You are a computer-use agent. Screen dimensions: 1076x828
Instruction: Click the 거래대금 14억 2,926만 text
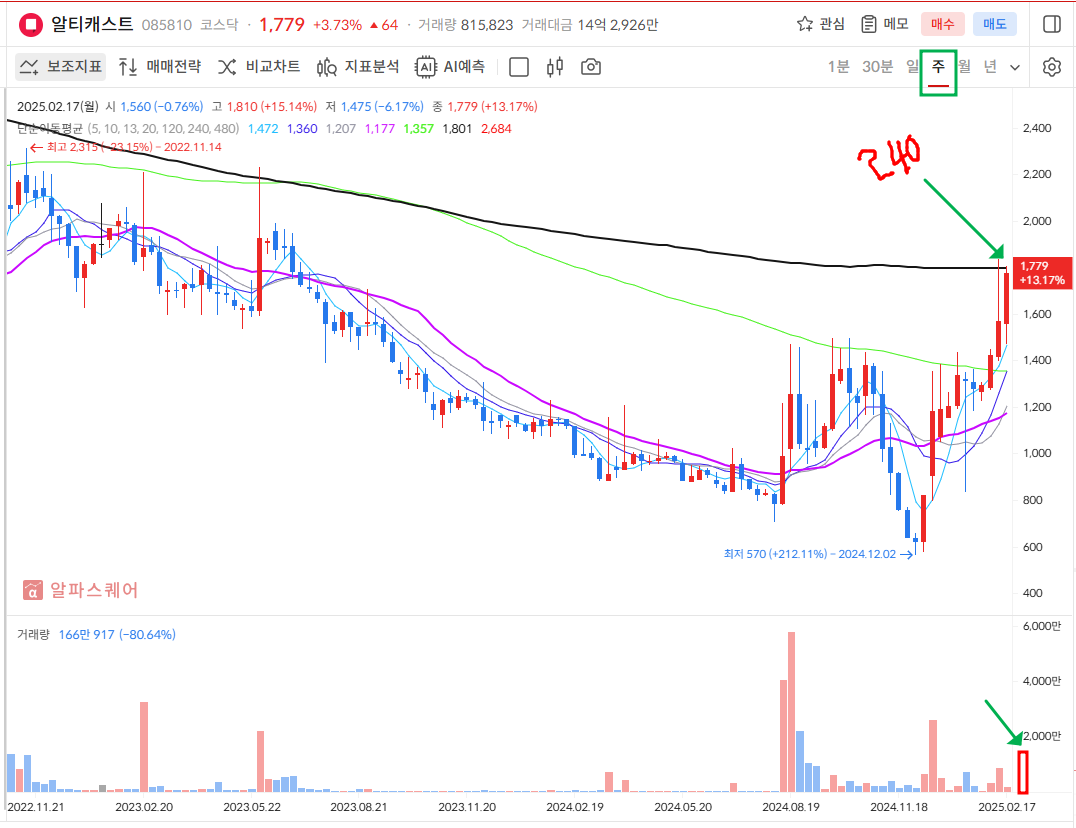click(589, 25)
